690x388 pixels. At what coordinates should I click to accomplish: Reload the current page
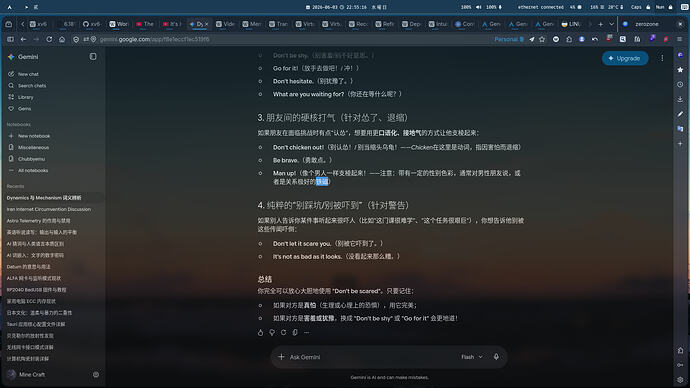tap(49, 39)
